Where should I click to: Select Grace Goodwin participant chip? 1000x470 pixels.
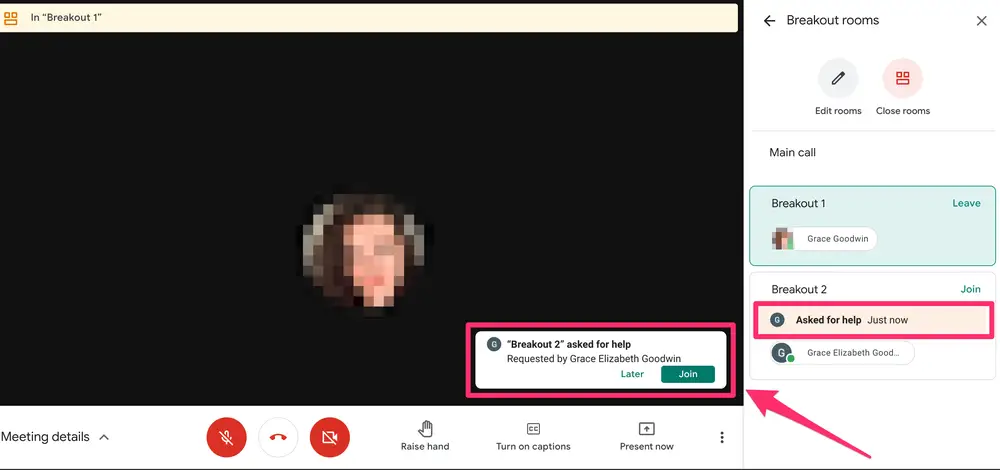[825, 239]
